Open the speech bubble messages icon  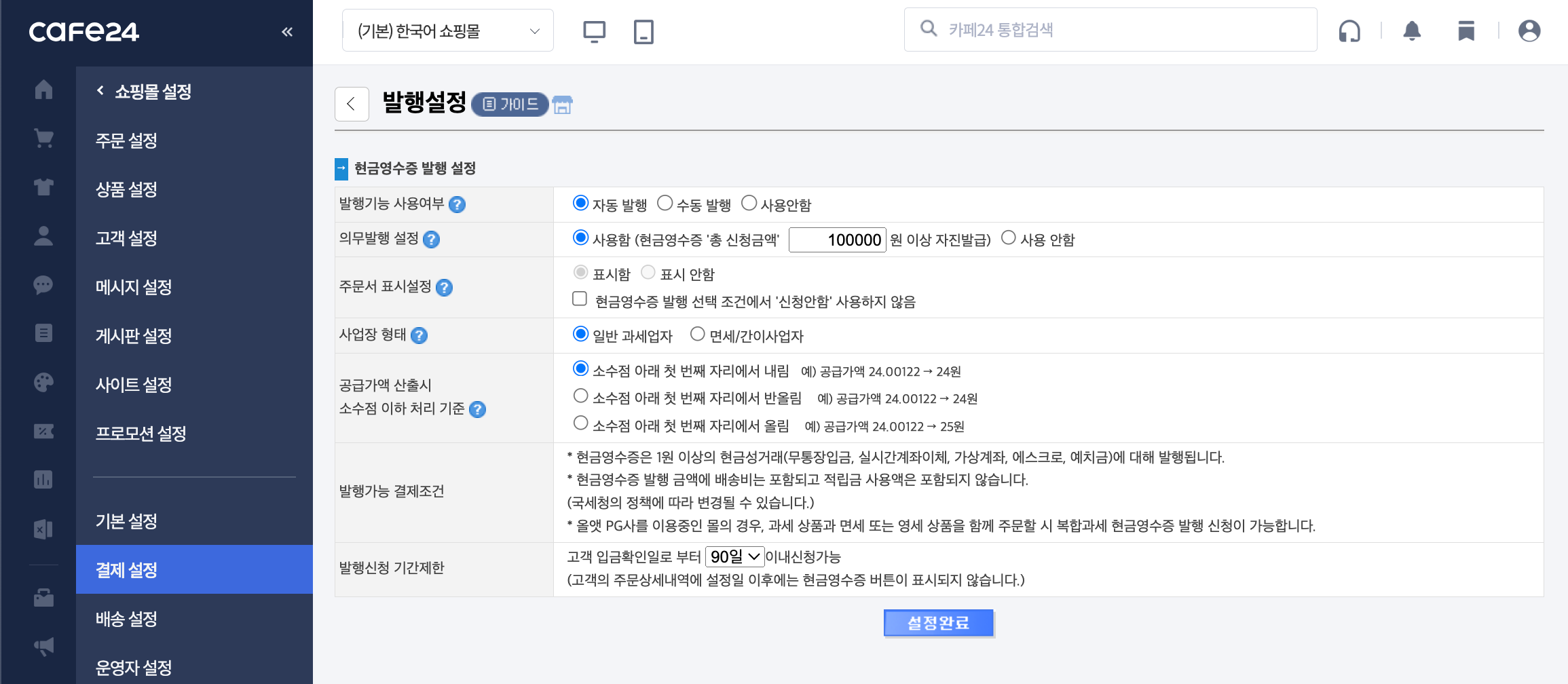[43, 284]
